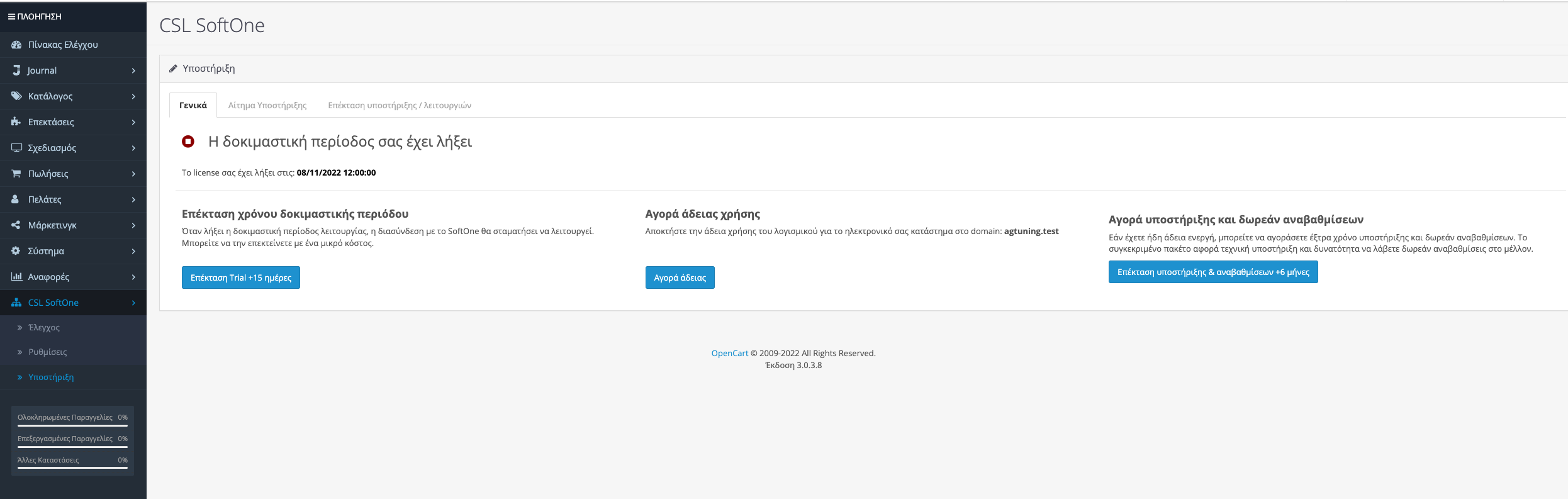This screenshot has width=1568, height=499.
Task: Click the gear icon for Σύστημα
Action: click(16, 251)
